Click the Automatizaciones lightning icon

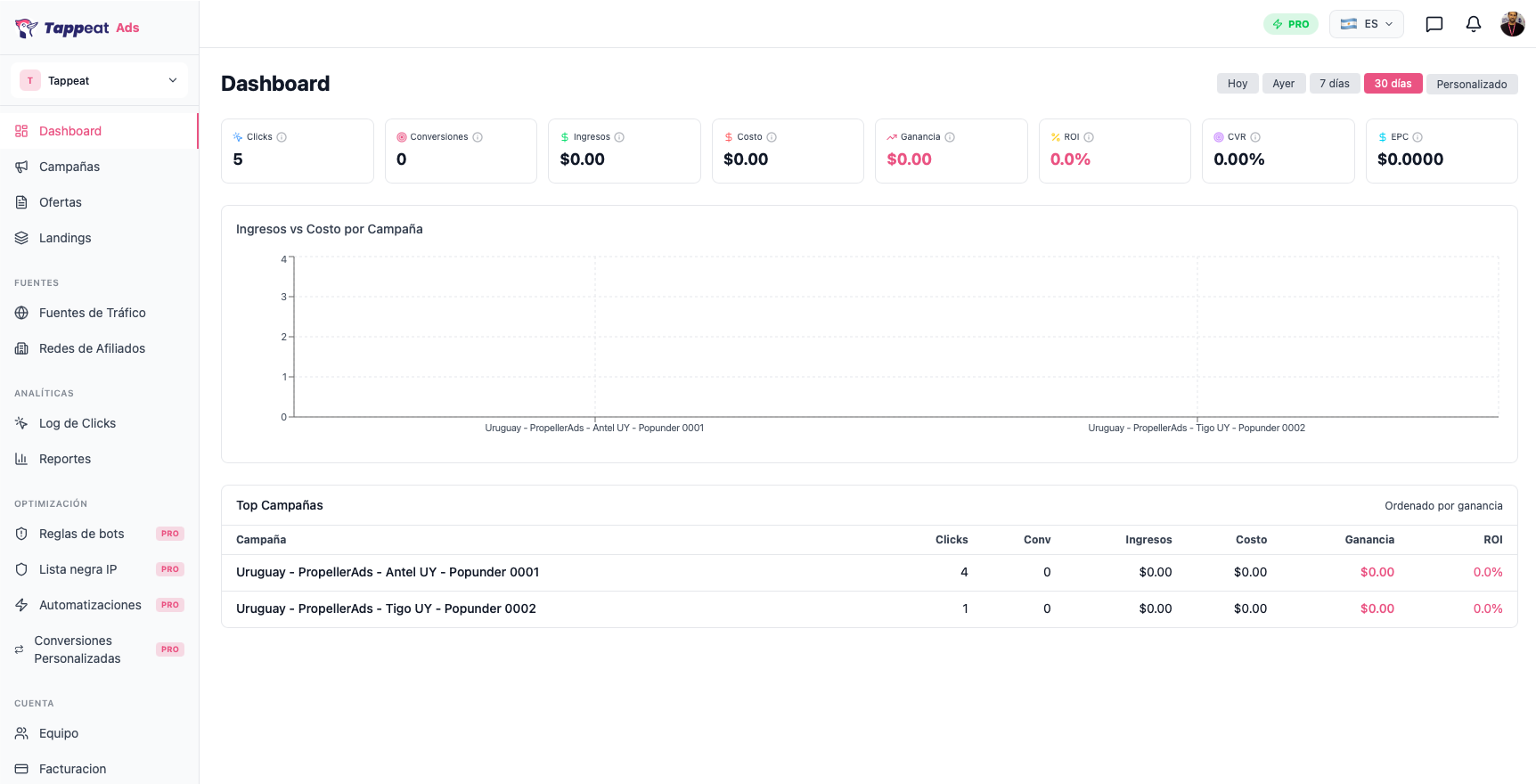(x=21, y=605)
